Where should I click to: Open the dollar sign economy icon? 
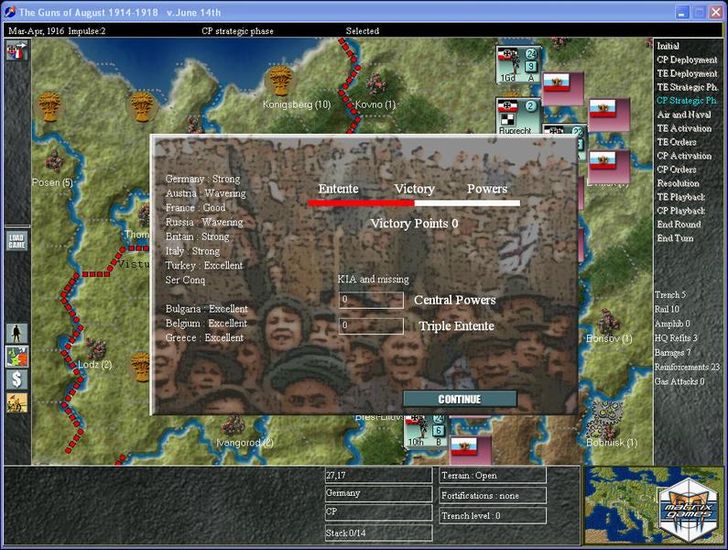click(x=17, y=379)
